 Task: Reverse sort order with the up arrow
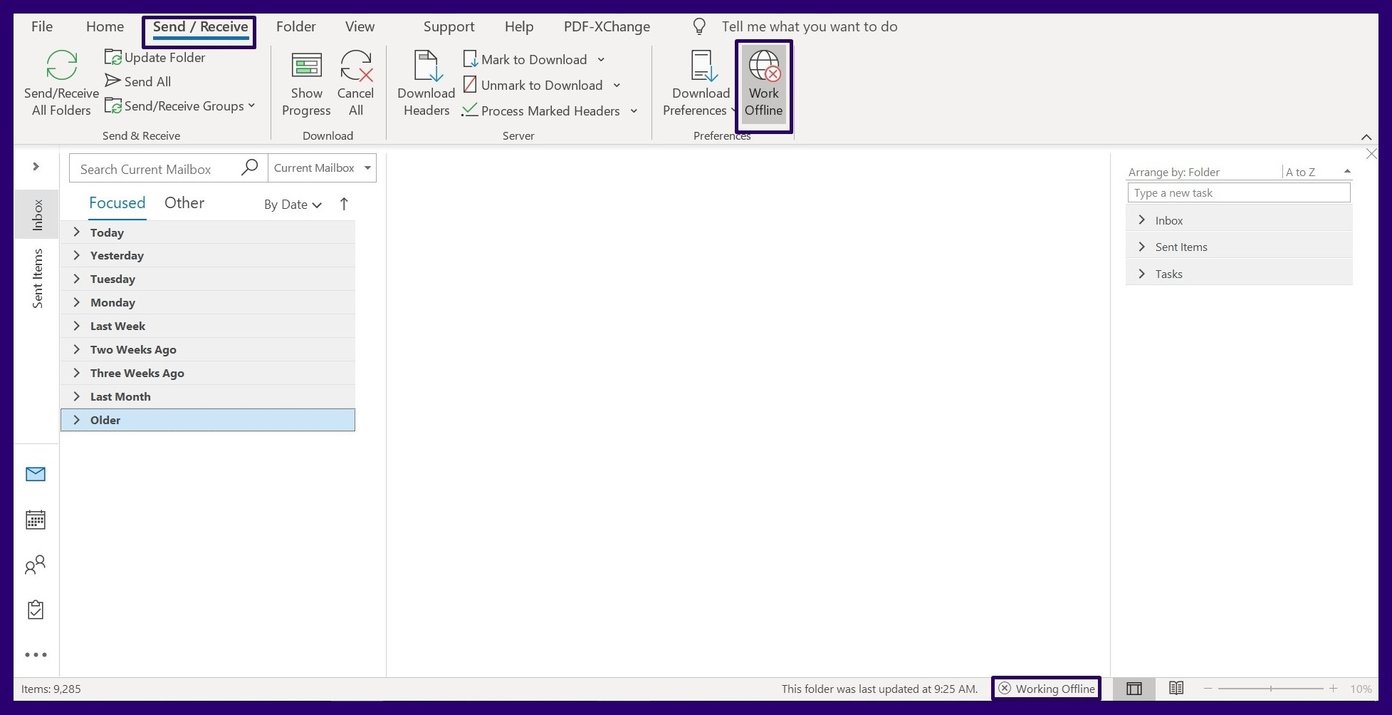click(x=344, y=204)
